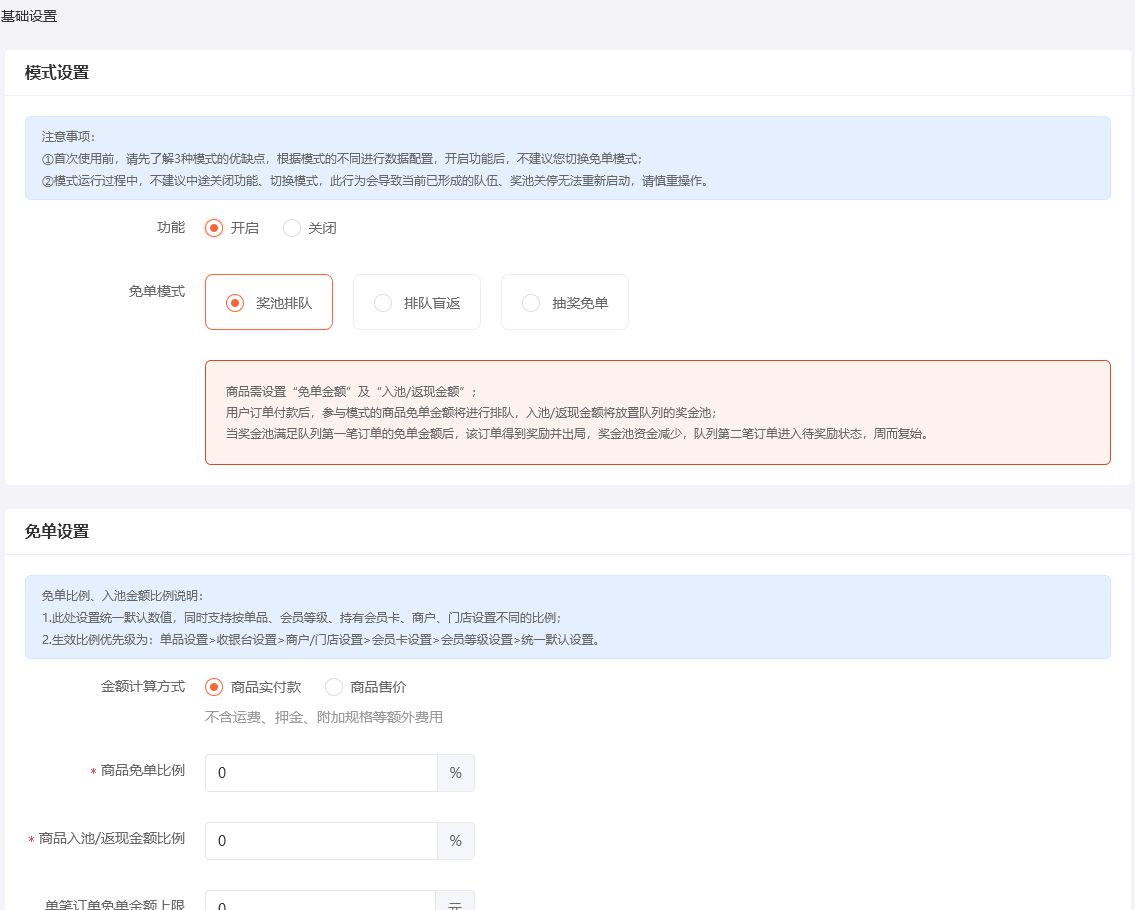
Task: Focus the 商品入池/返现金额比例 input field
Action: pyautogui.click(x=321, y=841)
